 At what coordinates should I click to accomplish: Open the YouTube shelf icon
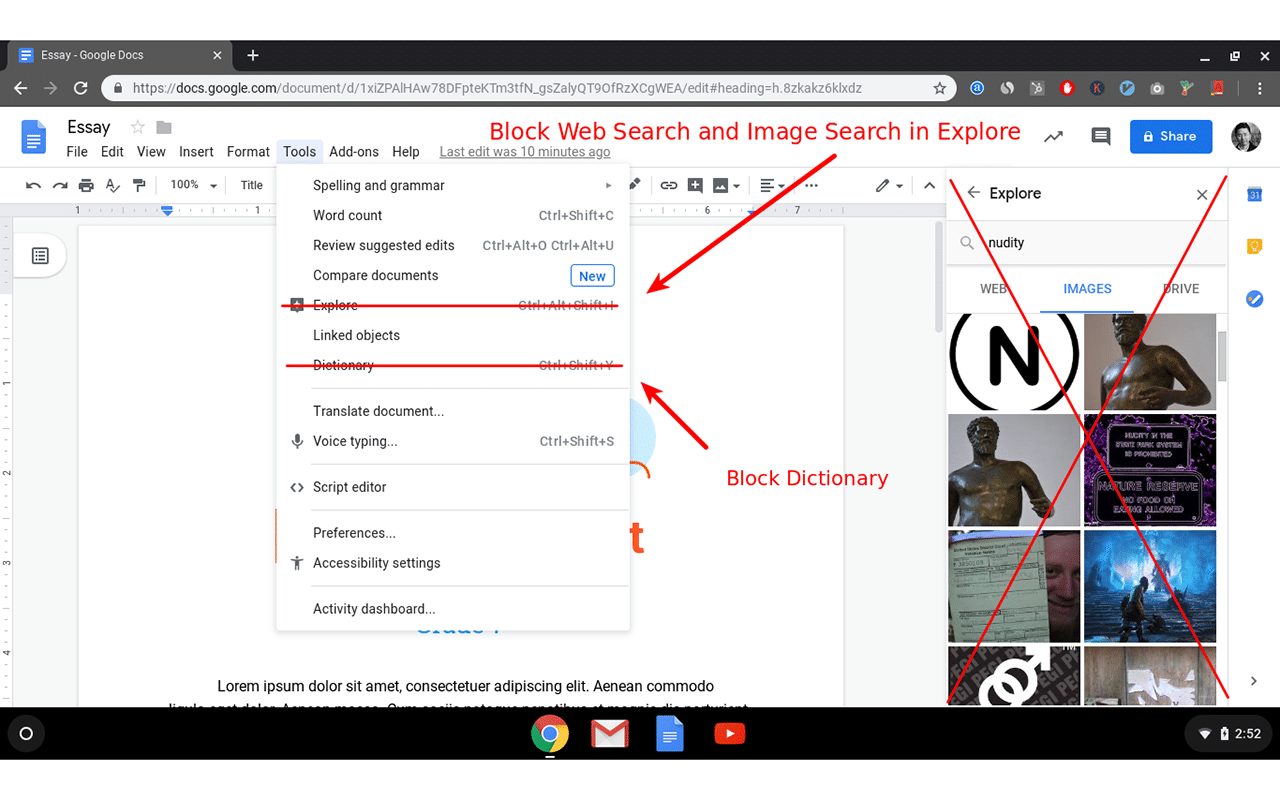click(729, 735)
